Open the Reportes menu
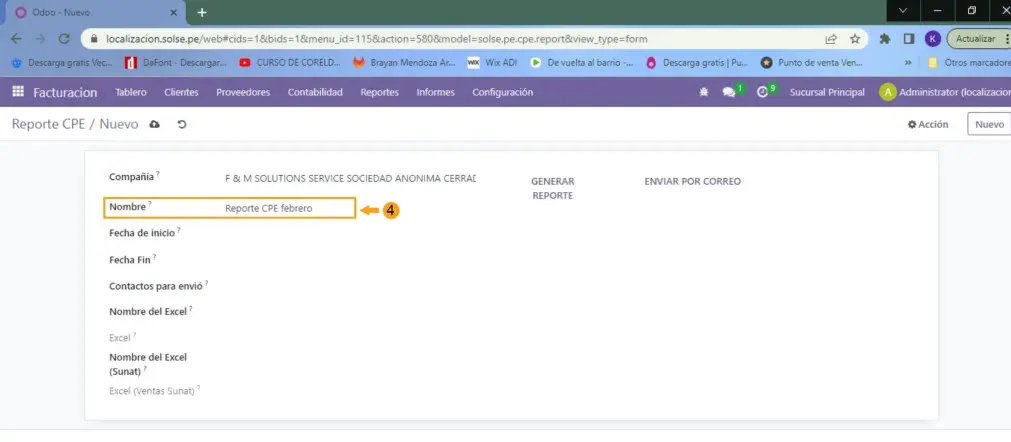 coord(379,92)
